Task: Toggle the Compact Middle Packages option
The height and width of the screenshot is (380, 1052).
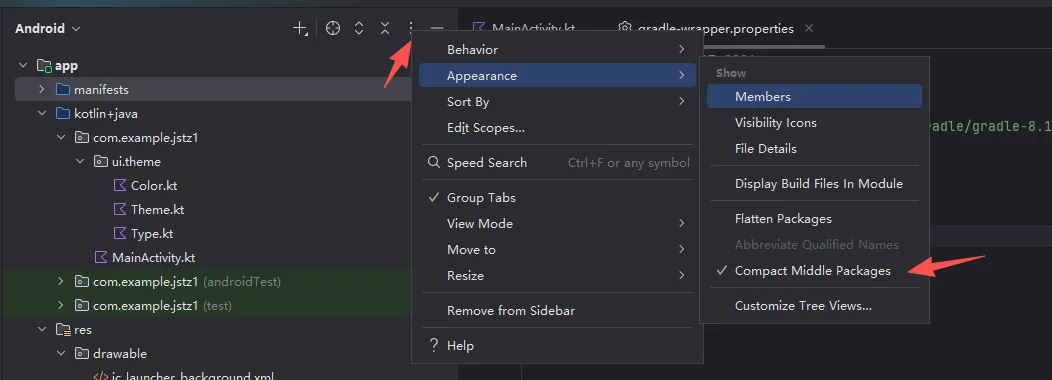Action: pos(814,271)
